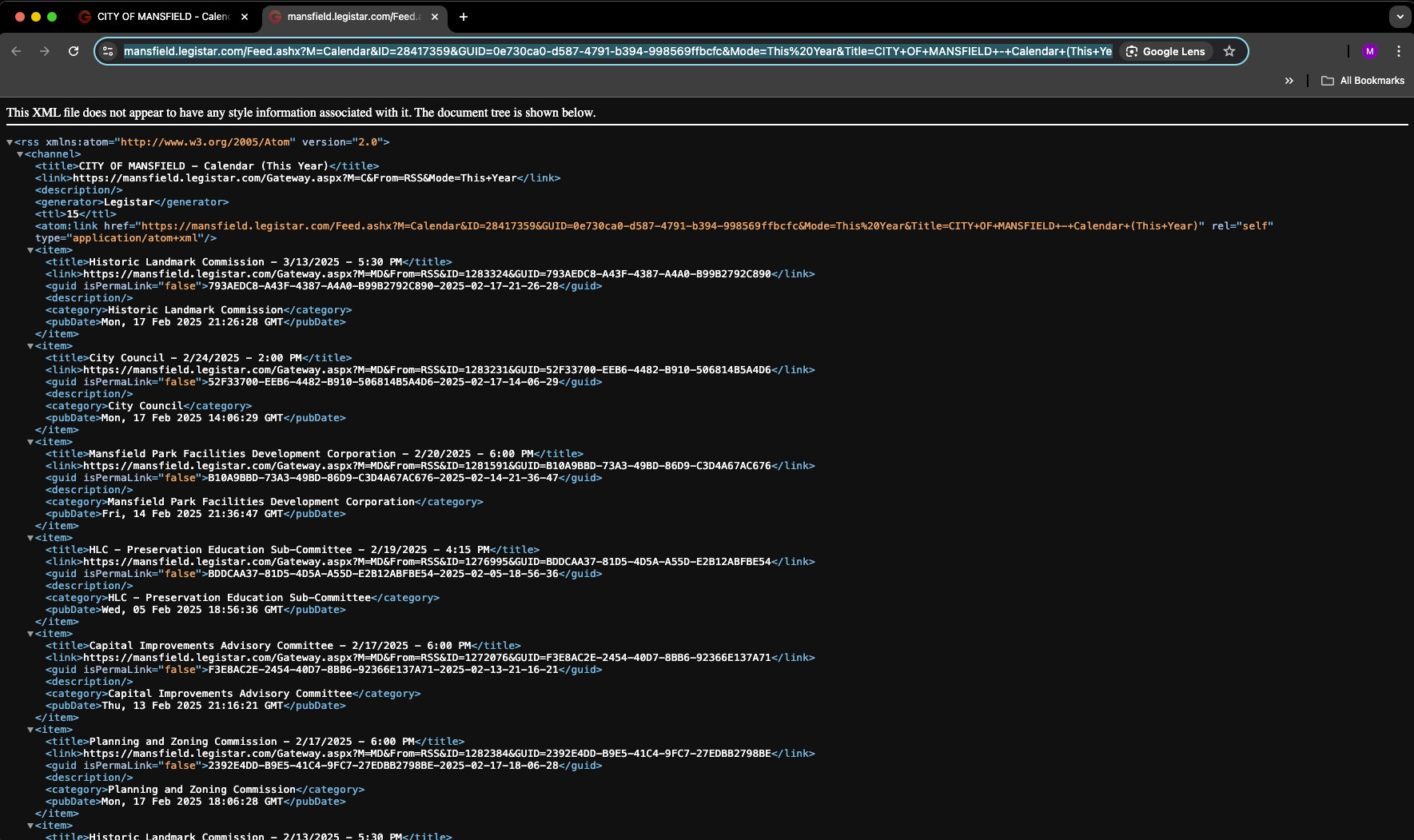Screen dimensions: 1414x840
Task: Click the ttl value 15
Action: tap(73, 214)
